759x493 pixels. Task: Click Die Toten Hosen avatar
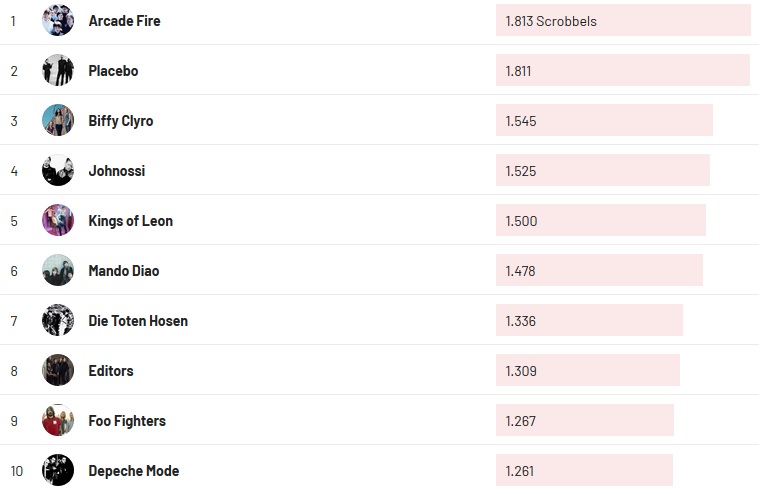coord(58,320)
